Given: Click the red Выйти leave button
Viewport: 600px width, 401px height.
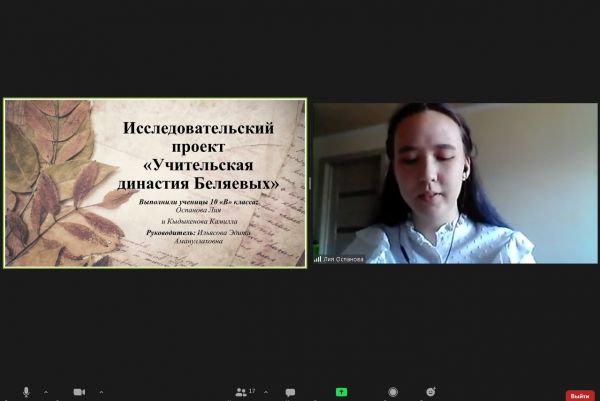Looking at the screenshot, I should pos(579,395).
